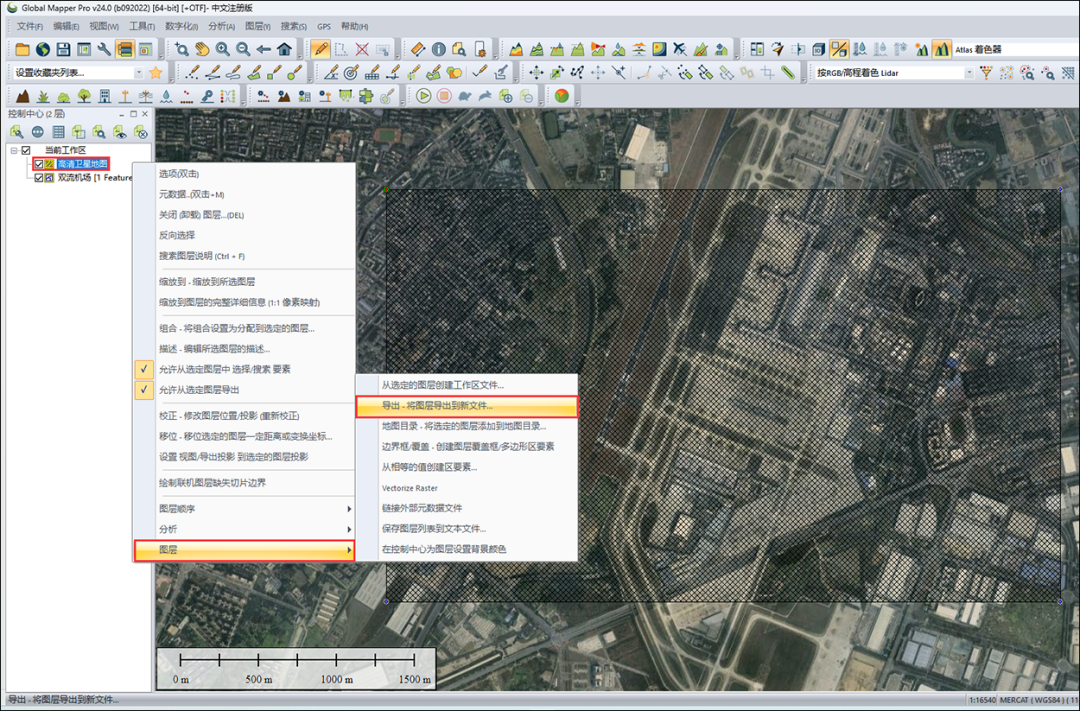
Task: Select the Zoom Out magnifier tool
Action: point(243,50)
